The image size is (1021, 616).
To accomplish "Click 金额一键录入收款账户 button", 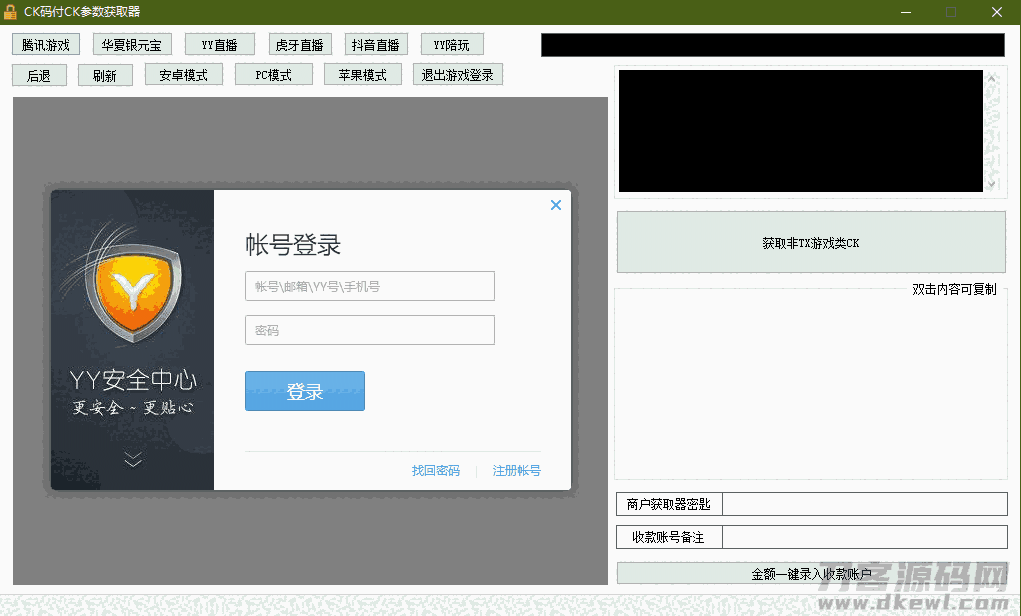I will (811, 574).
